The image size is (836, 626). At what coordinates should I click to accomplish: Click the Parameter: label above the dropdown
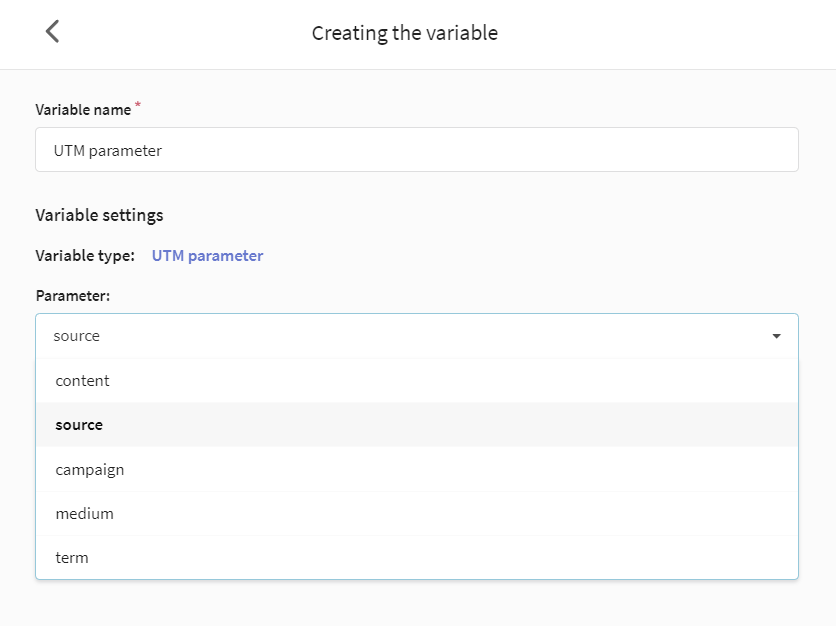click(x=73, y=296)
